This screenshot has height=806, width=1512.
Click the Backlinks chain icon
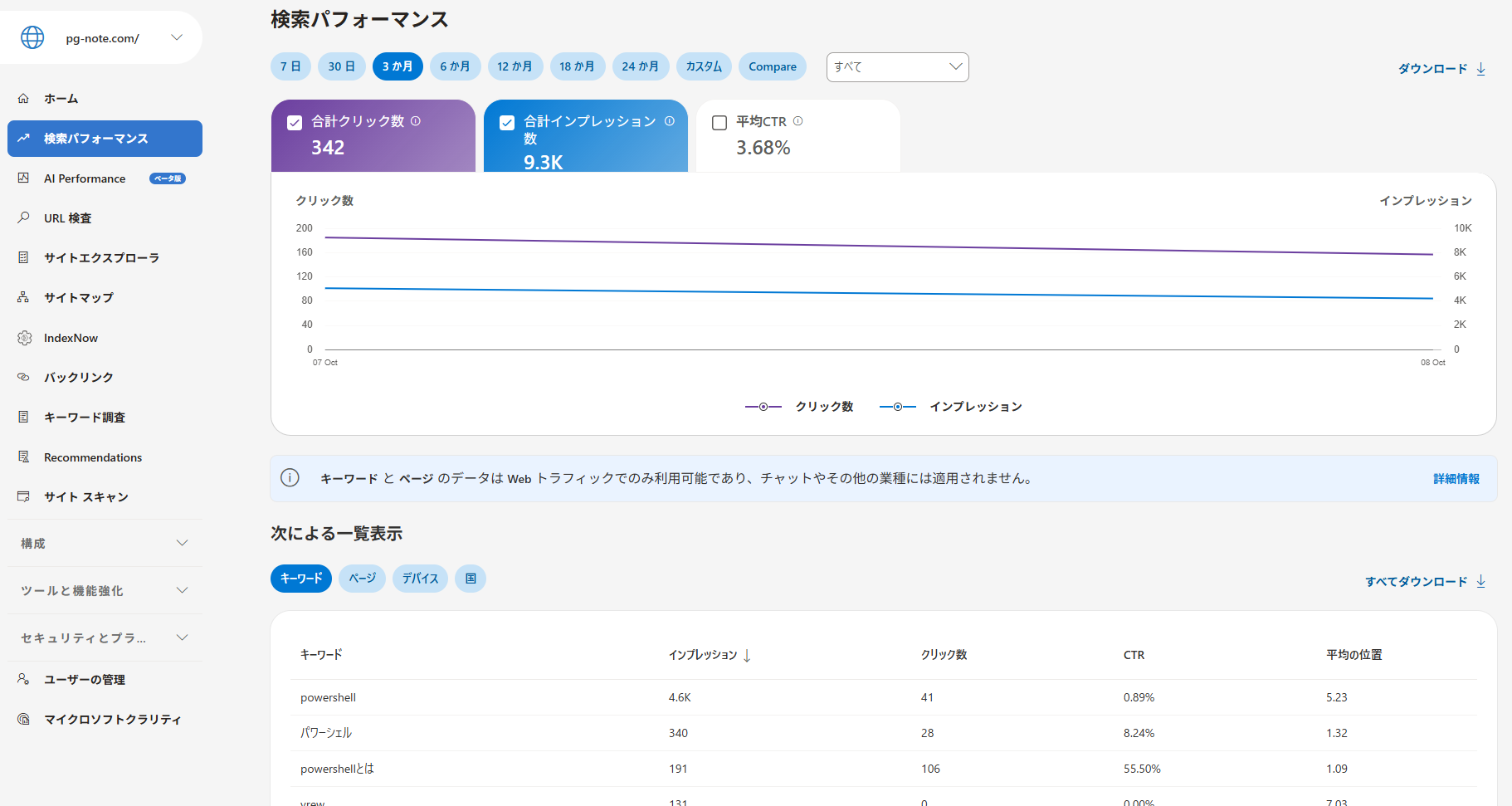coord(23,377)
